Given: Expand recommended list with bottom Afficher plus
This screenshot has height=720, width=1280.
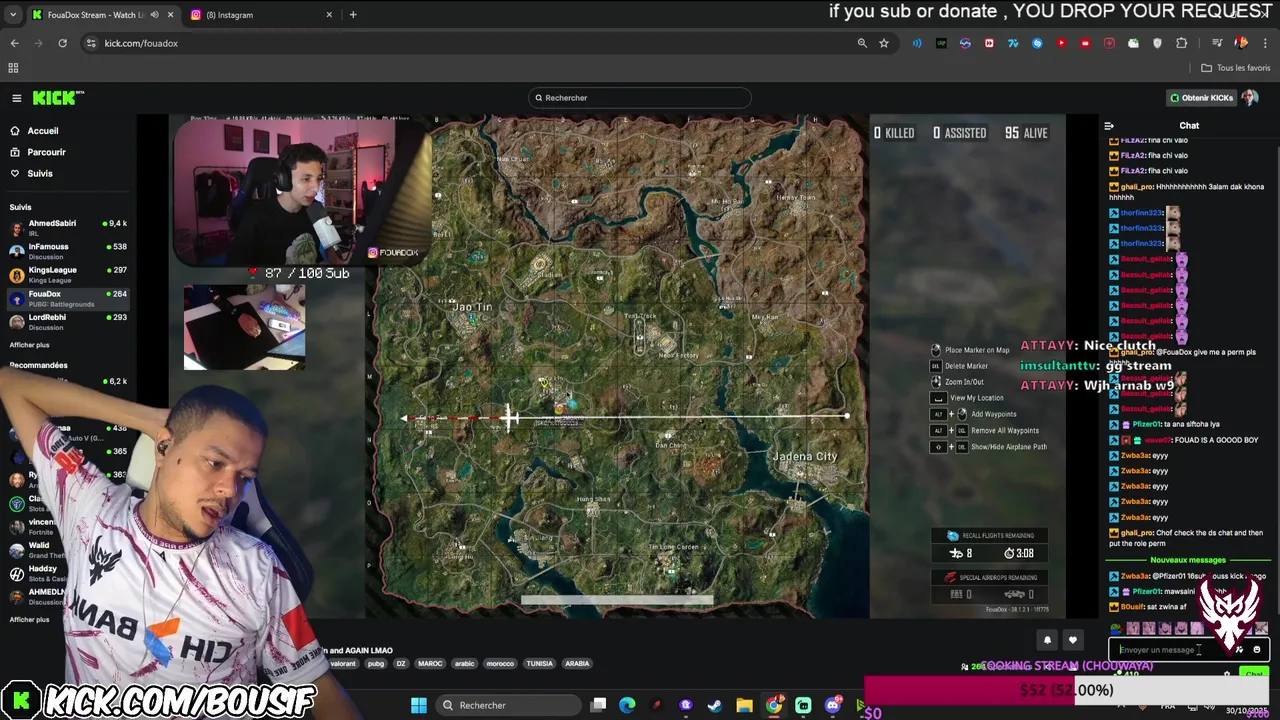Looking at the screenshot, I should click(x=29, y=620).
